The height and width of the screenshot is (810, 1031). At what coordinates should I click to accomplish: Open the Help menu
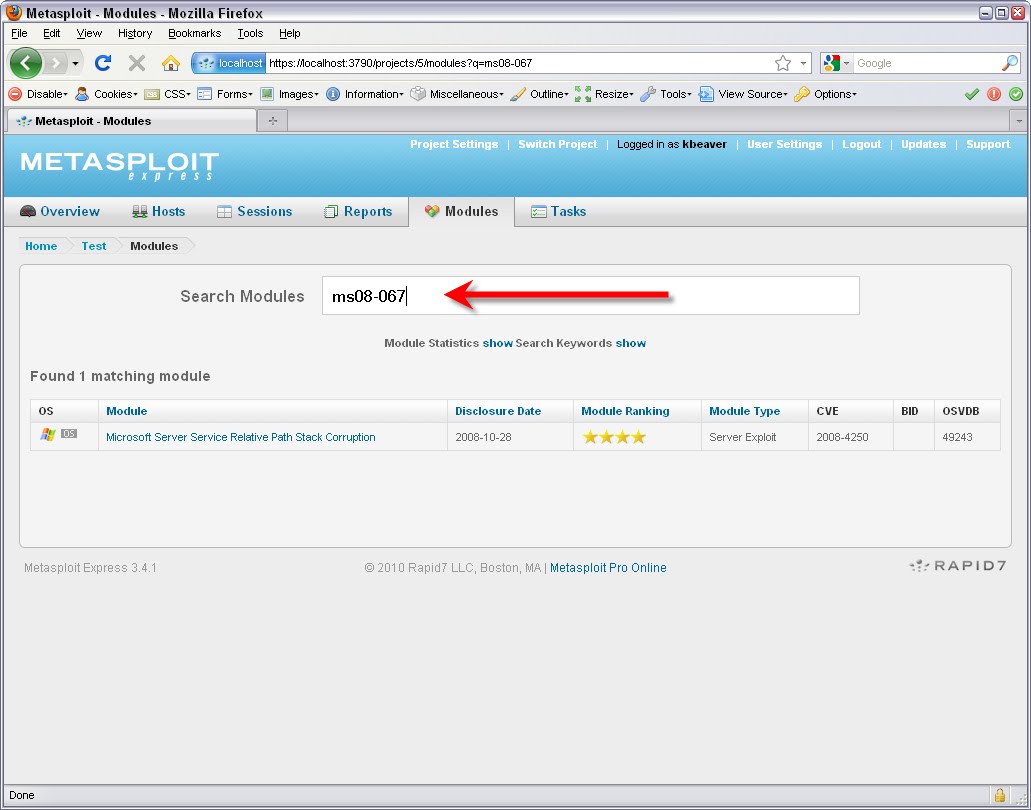289,33
